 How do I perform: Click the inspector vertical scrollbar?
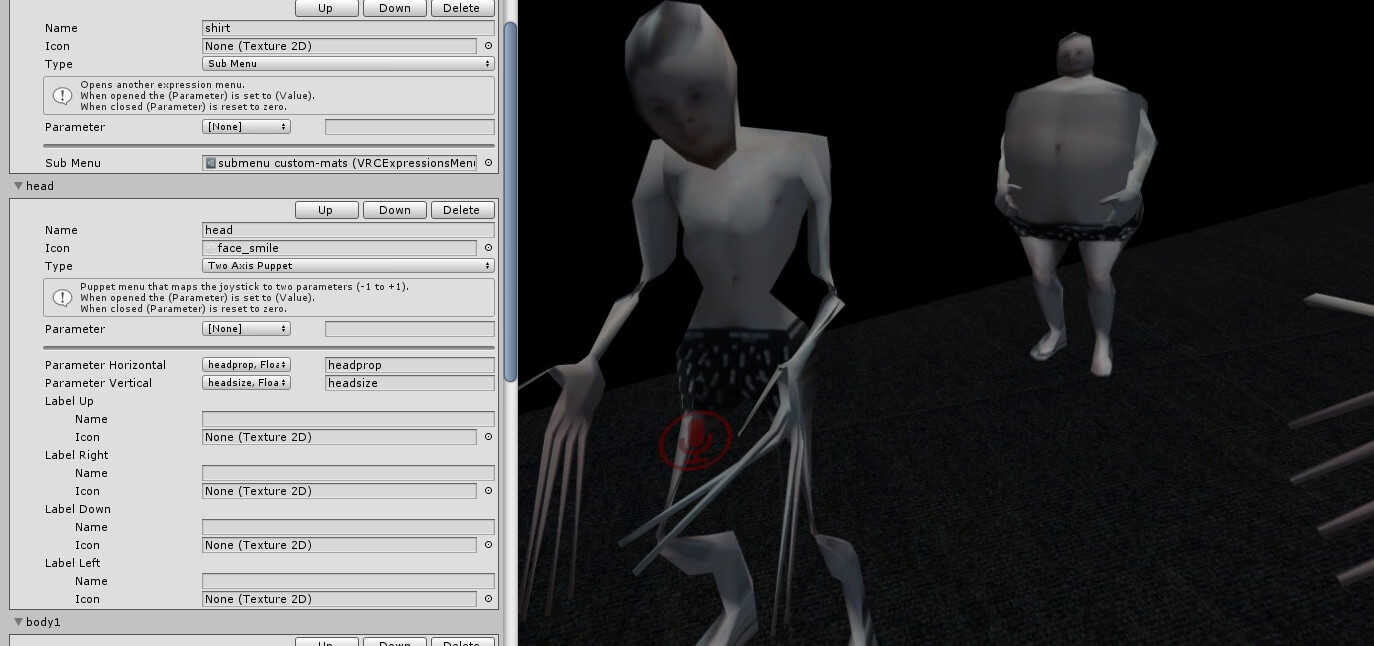pyautogui.click(x=510, y=200)
